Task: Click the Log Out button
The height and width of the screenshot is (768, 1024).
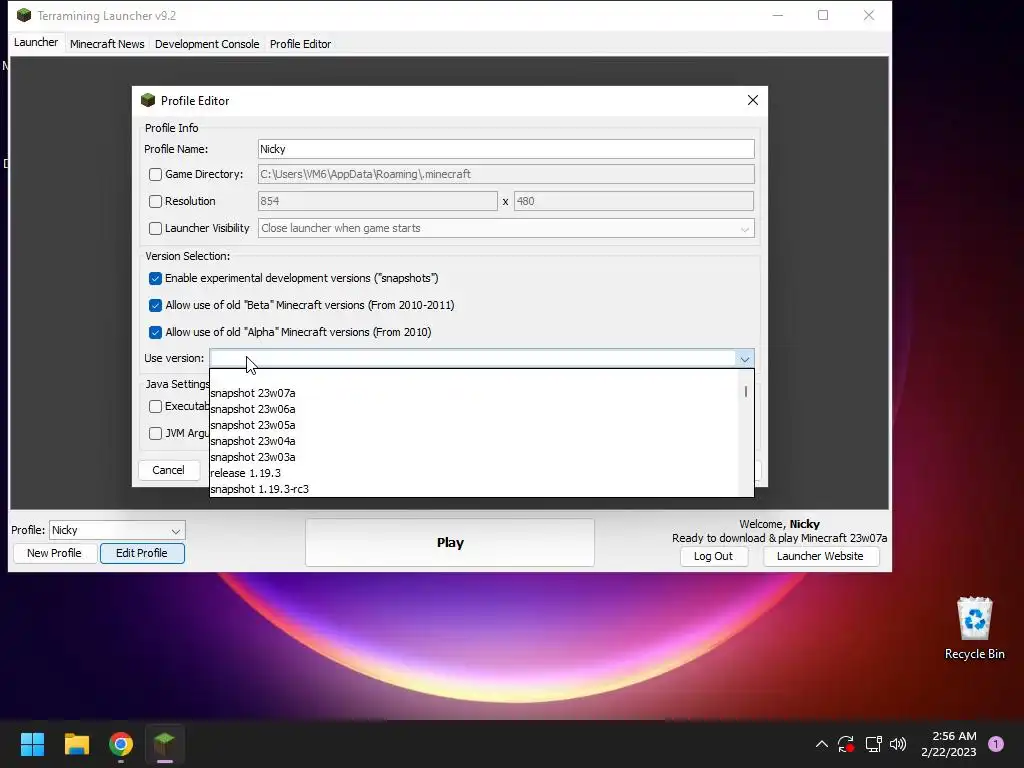Action: pos(713,556)
